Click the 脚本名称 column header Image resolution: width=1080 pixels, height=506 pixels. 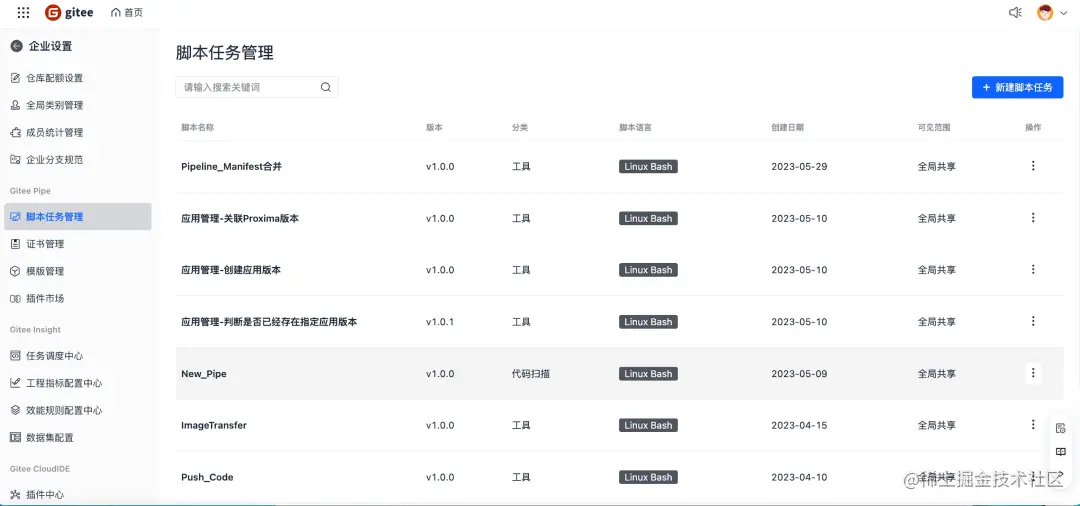coord(197,127)
